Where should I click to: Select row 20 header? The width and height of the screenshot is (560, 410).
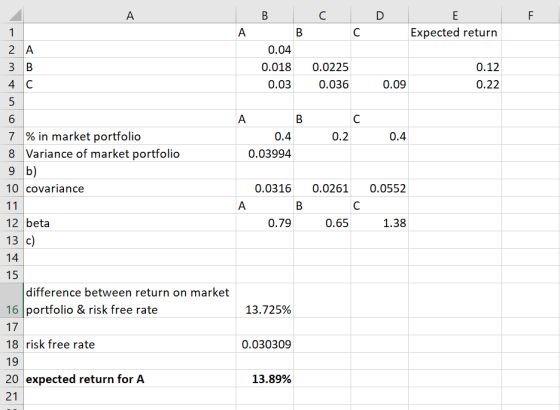click(12, 379)
